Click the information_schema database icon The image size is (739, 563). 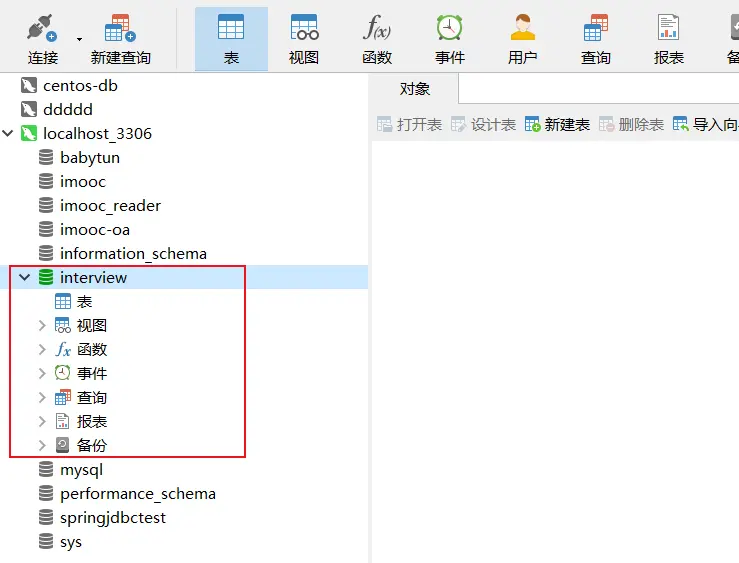click(x=46, y=253)
